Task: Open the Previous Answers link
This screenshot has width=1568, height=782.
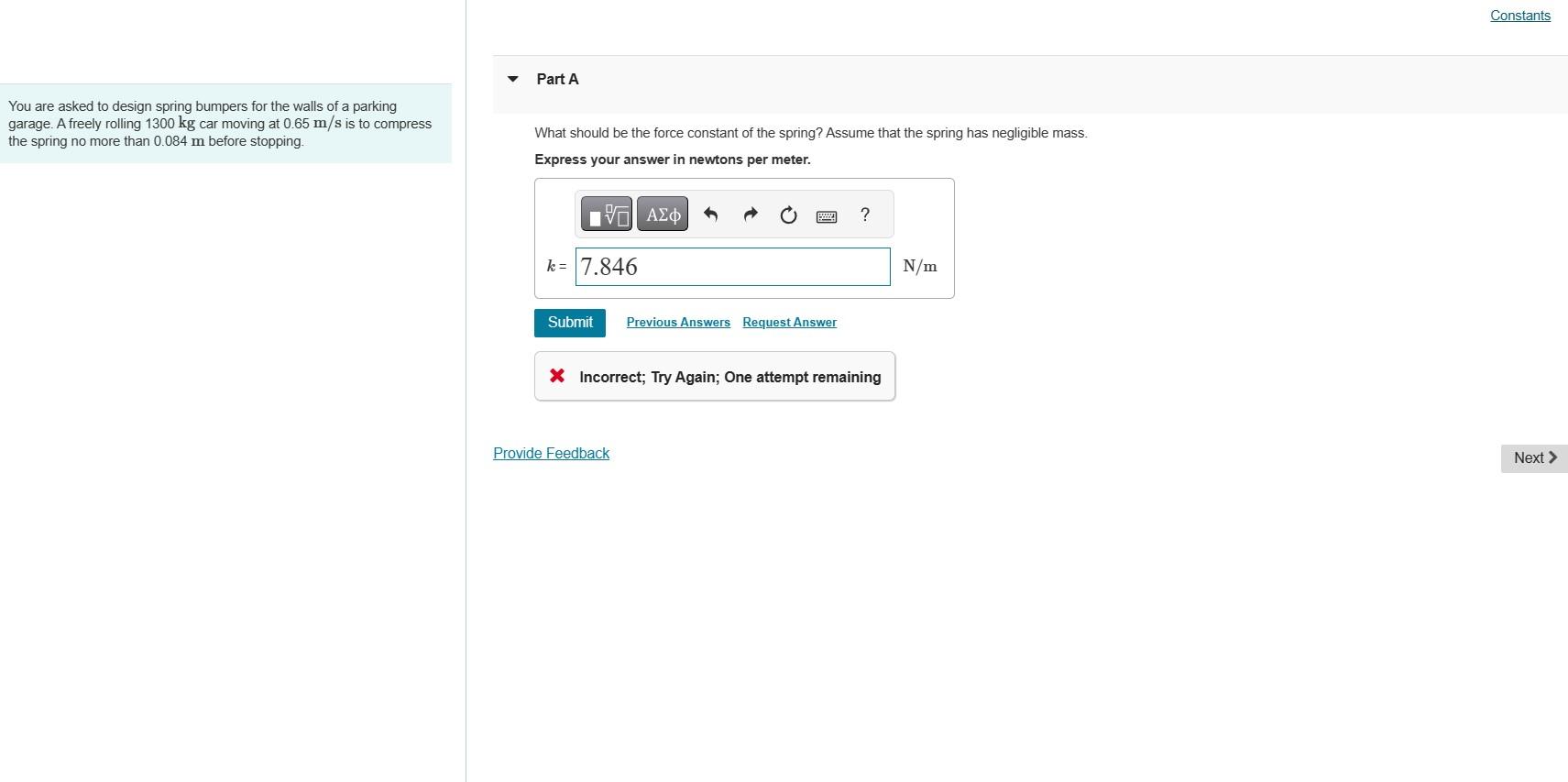Action: [678, 323]
